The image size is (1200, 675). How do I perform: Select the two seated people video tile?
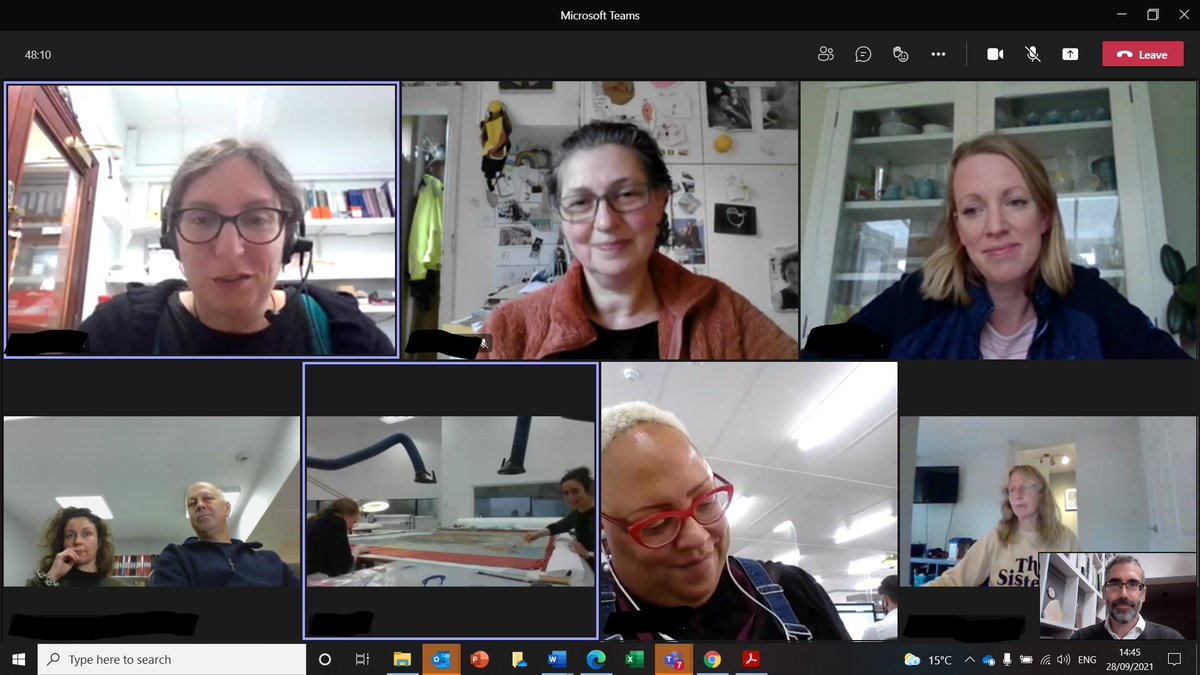pos(152,501)
